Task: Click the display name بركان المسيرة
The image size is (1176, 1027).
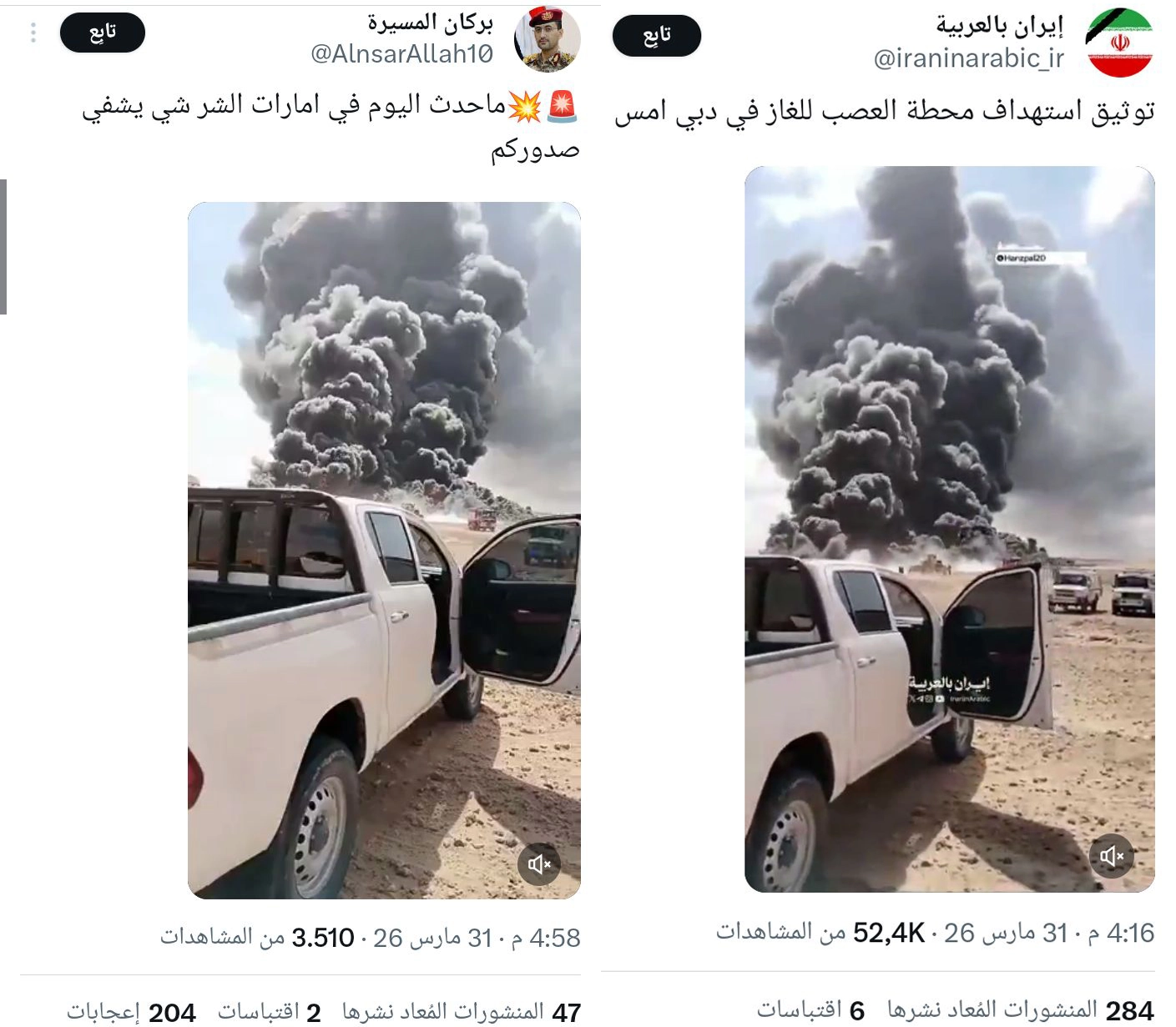Action: click(430, 23)
